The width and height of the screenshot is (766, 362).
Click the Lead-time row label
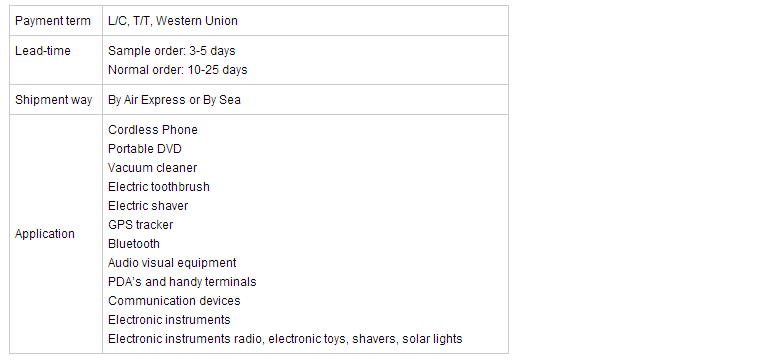tap(43, 51)
